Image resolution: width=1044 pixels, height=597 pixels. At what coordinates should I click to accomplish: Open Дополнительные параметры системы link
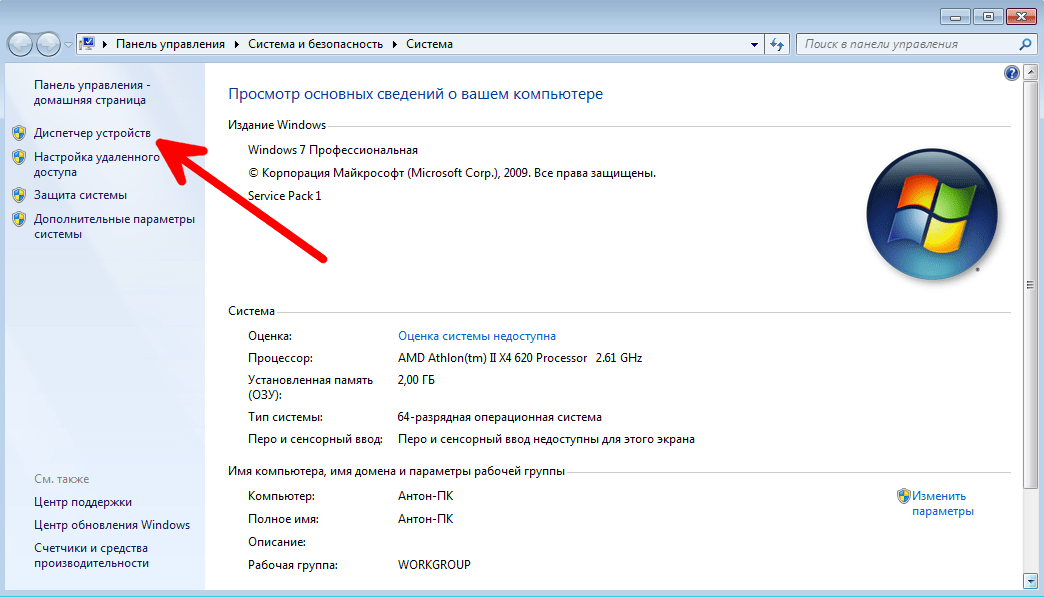pyautogui.click(x=115, y=226)
